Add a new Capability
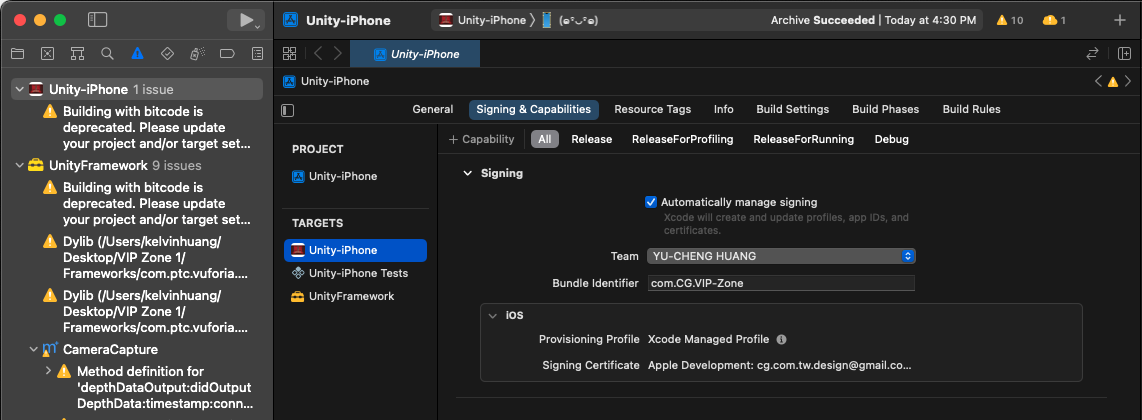 pyautogui.click(x=482, y=139)
